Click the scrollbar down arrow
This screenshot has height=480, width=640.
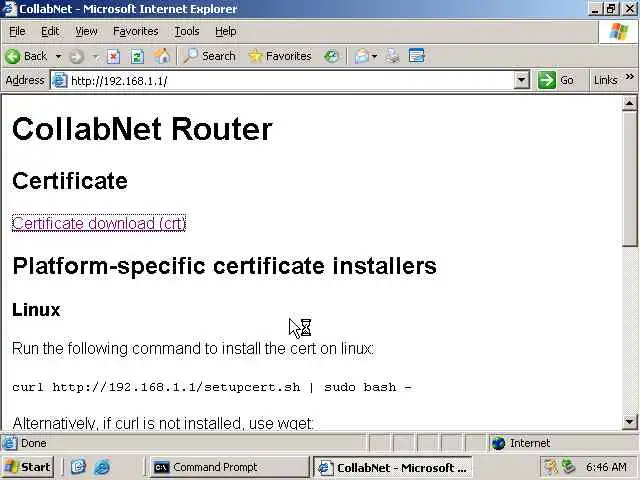(x=629, y=422)
